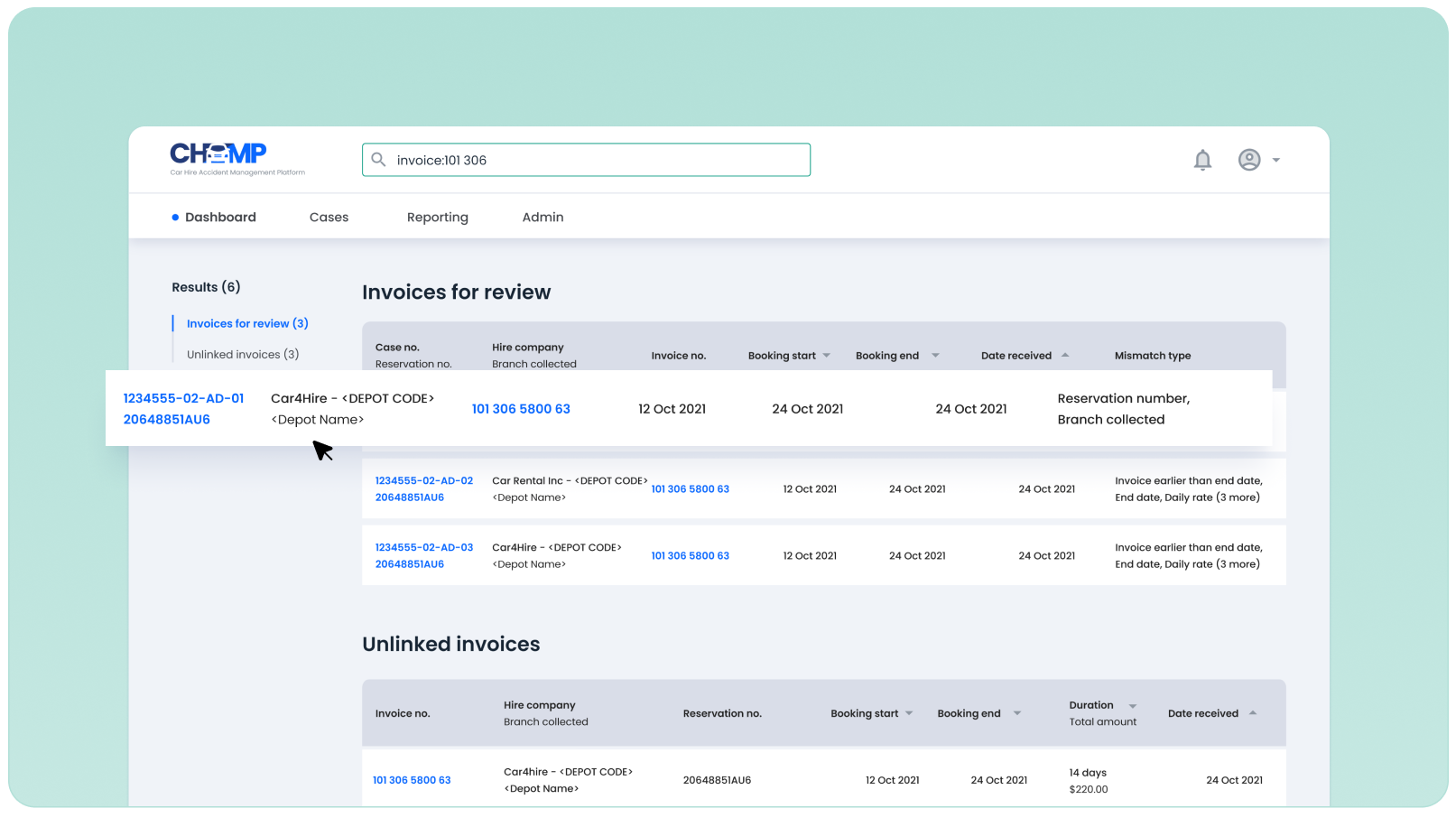Click the invoice search input field
This screenshot has width=1456, height=827.
coord(587,160)
